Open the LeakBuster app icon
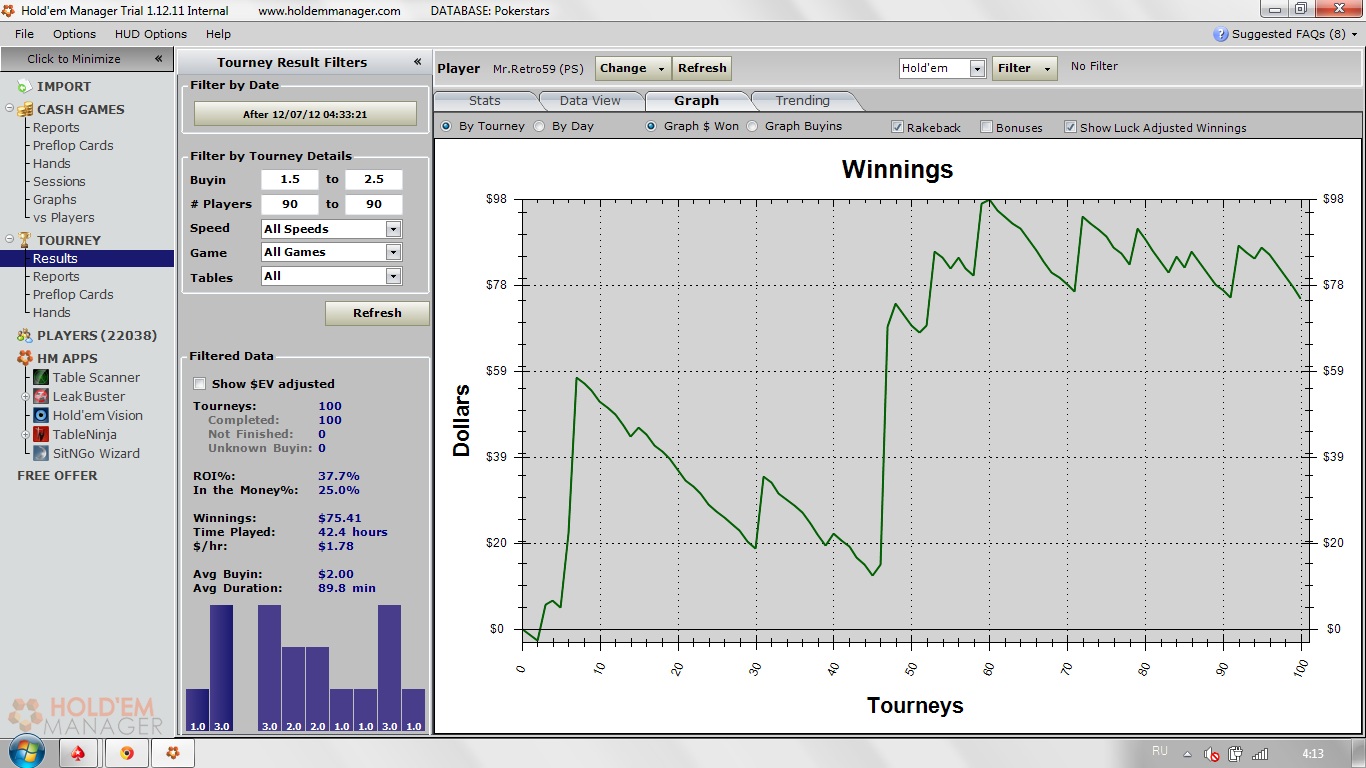 41,396
